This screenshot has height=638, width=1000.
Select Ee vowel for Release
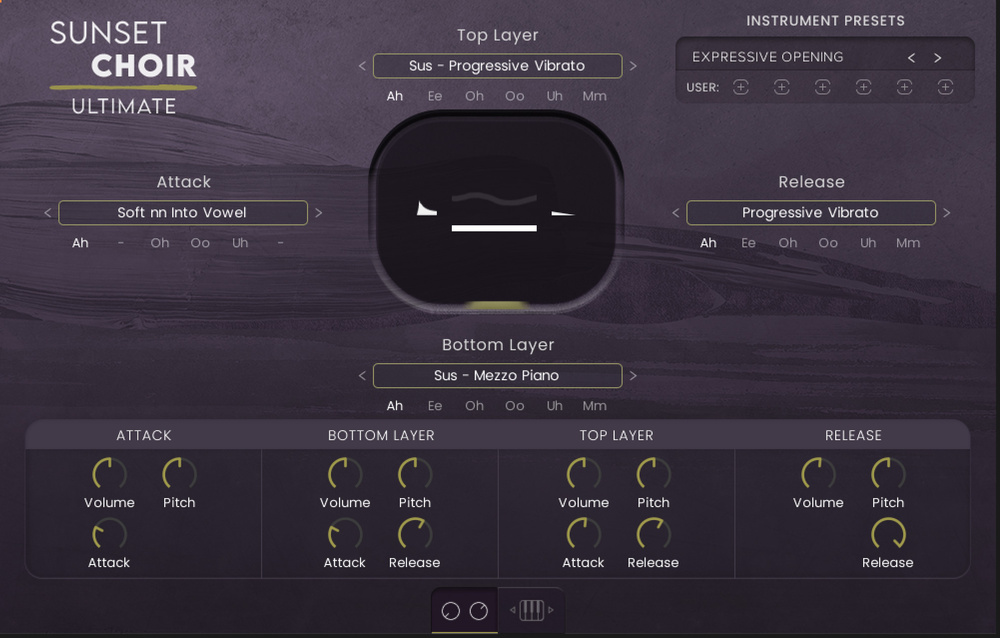[x=749, y=243]
